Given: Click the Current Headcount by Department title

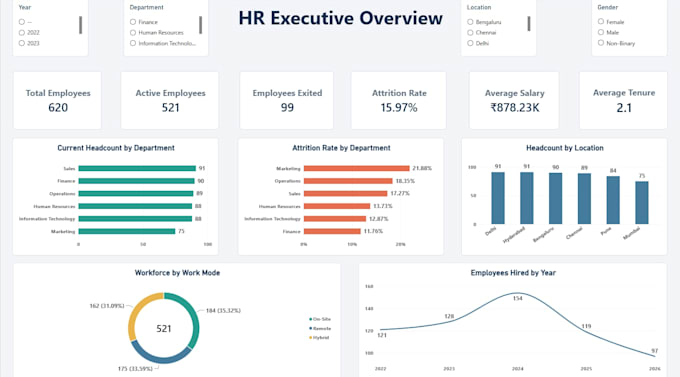Looking at the screenshot, I should click(116, 148).
